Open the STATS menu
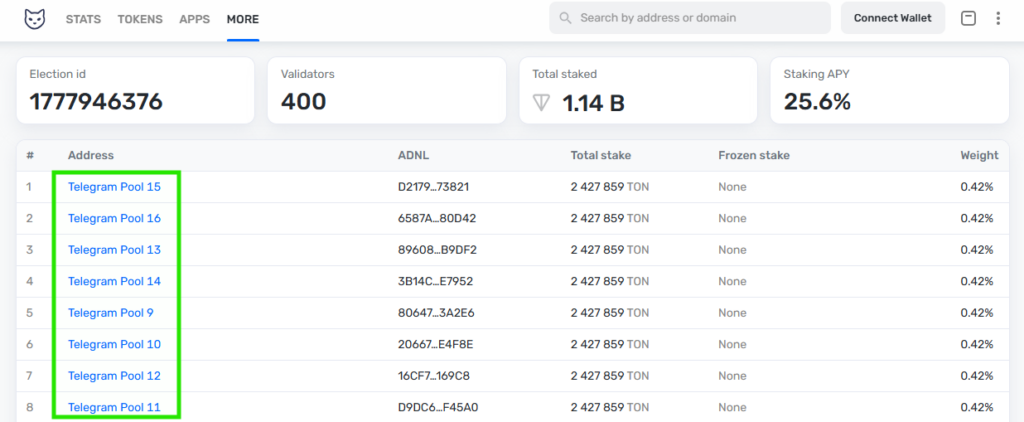Viewport: 1024px width, 422px height. [84, 19]
